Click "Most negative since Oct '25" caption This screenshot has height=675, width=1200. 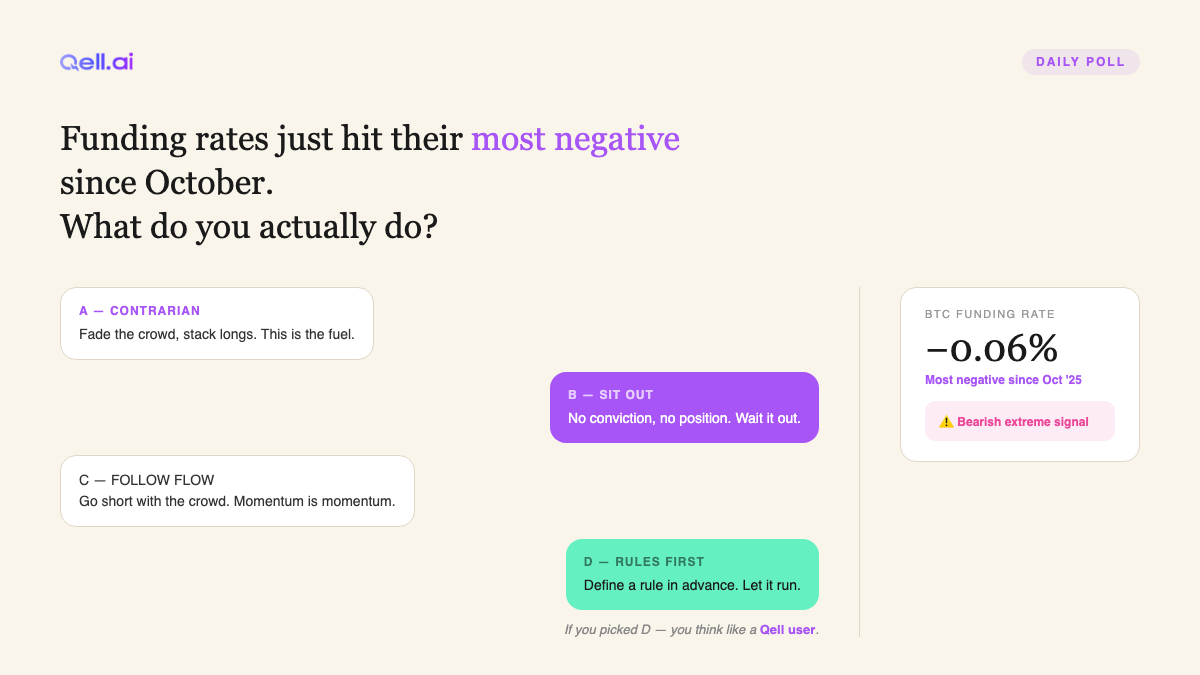pyautogui.click(x=1003, y=380)
